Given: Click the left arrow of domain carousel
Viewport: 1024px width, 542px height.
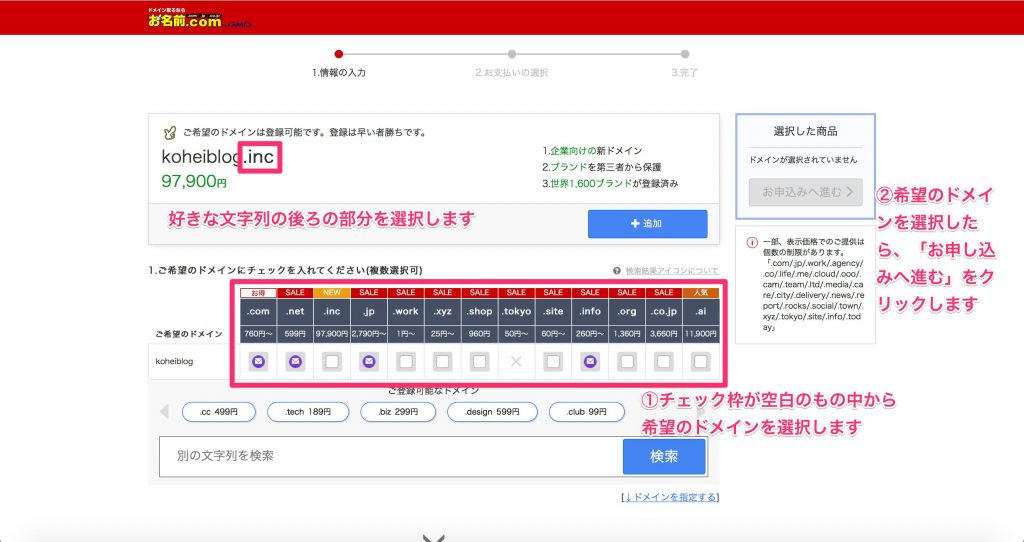Looking at the screenshot, I should 165,412.
